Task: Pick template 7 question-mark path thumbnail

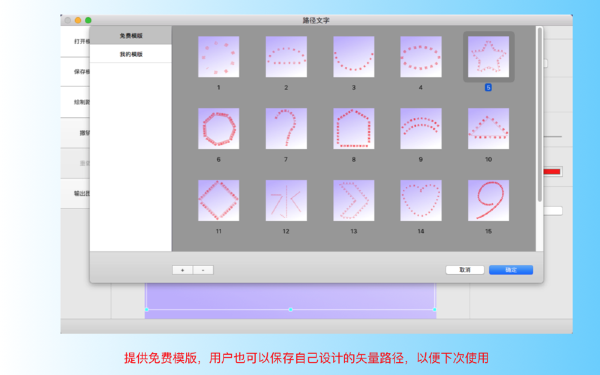Action: click(286, 129)
